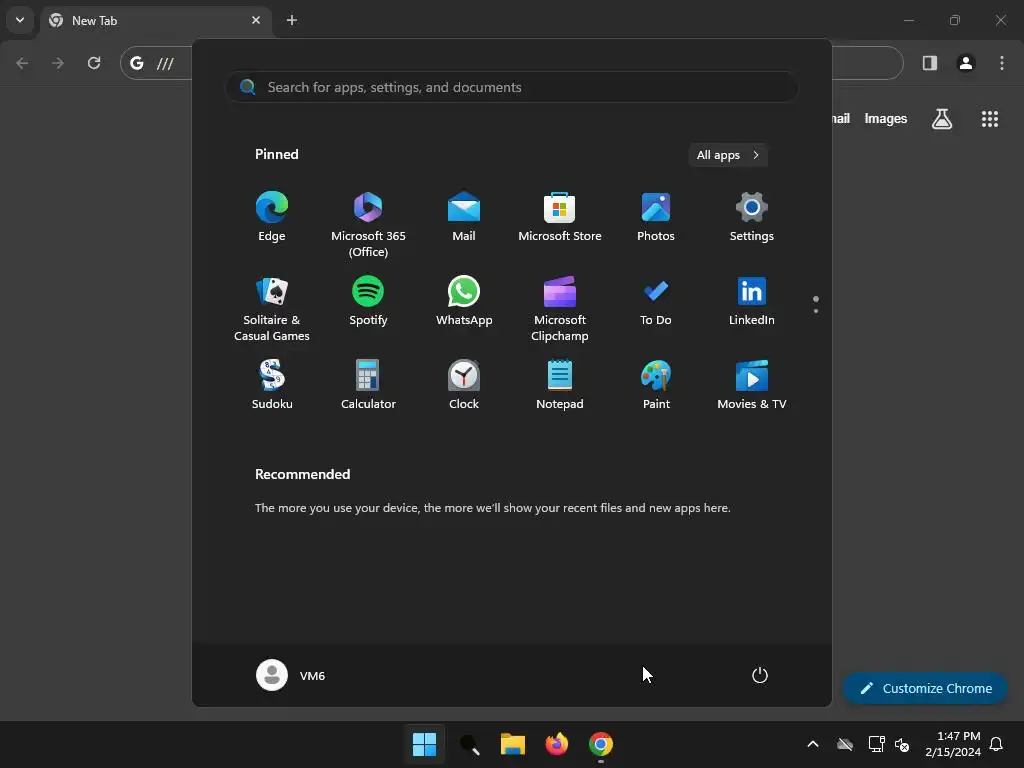Open Google apps grid in Chrome
The width and height of the screenshot is (1024, 768).
coord(989,119)
